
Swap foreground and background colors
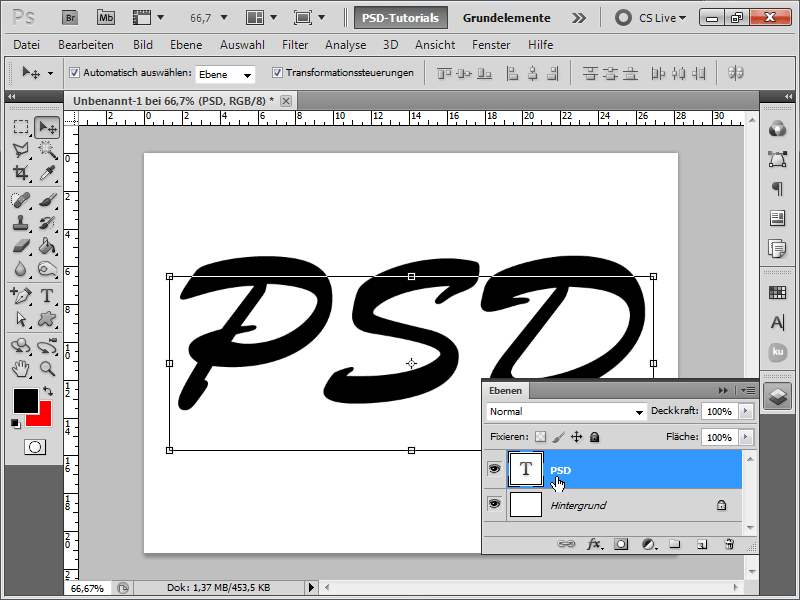(48, 391)
